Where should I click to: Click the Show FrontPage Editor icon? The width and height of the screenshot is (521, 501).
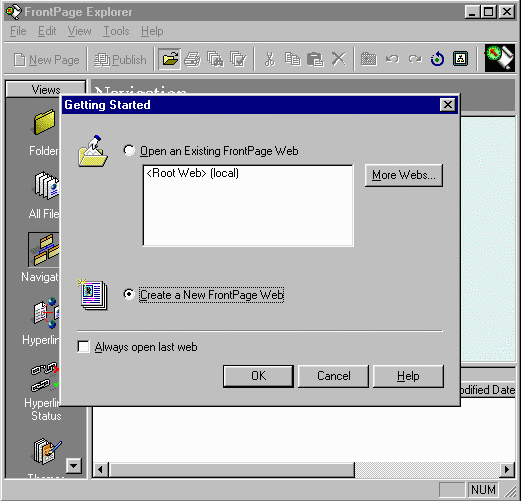click(460, 59)
